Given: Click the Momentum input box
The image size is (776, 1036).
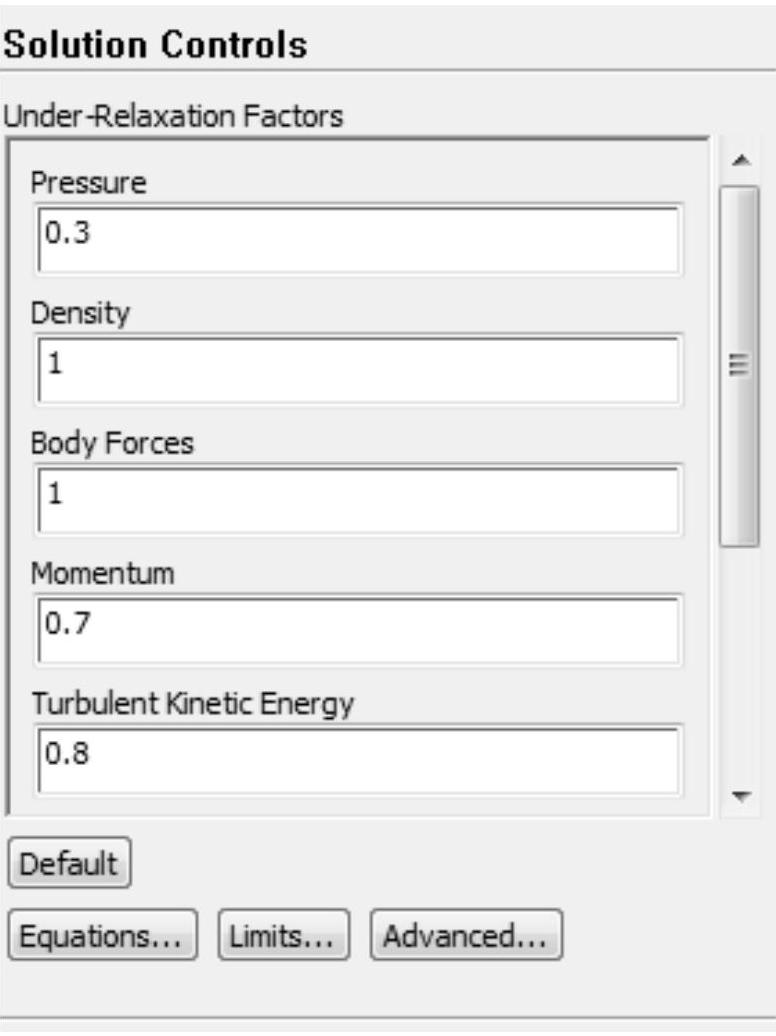Looking at the screenshot, I should tap(358, 629).
